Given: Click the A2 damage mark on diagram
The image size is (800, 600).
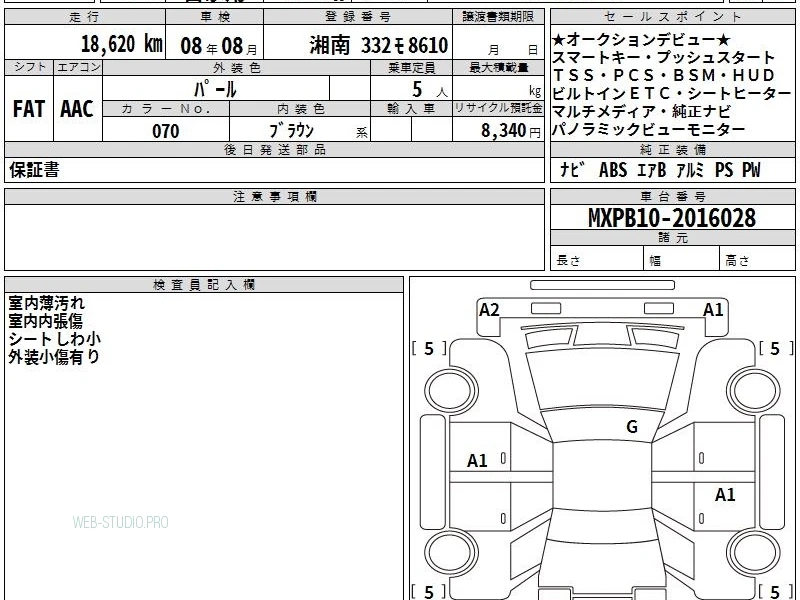Looking at the screenshot, I should 489,310.
